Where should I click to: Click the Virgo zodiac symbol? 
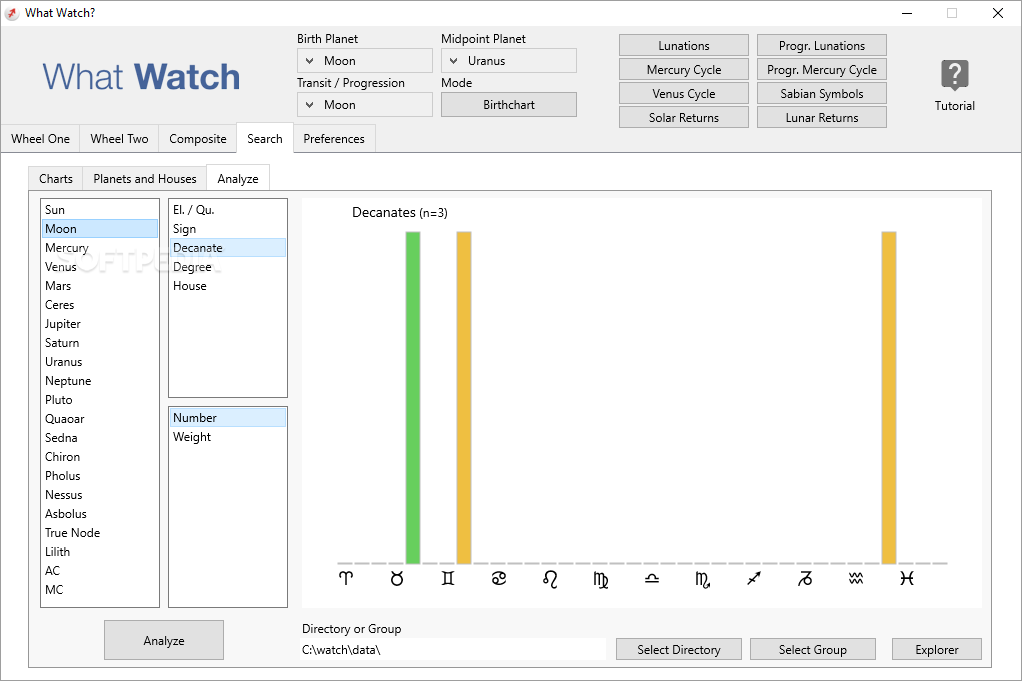(600, 579)
